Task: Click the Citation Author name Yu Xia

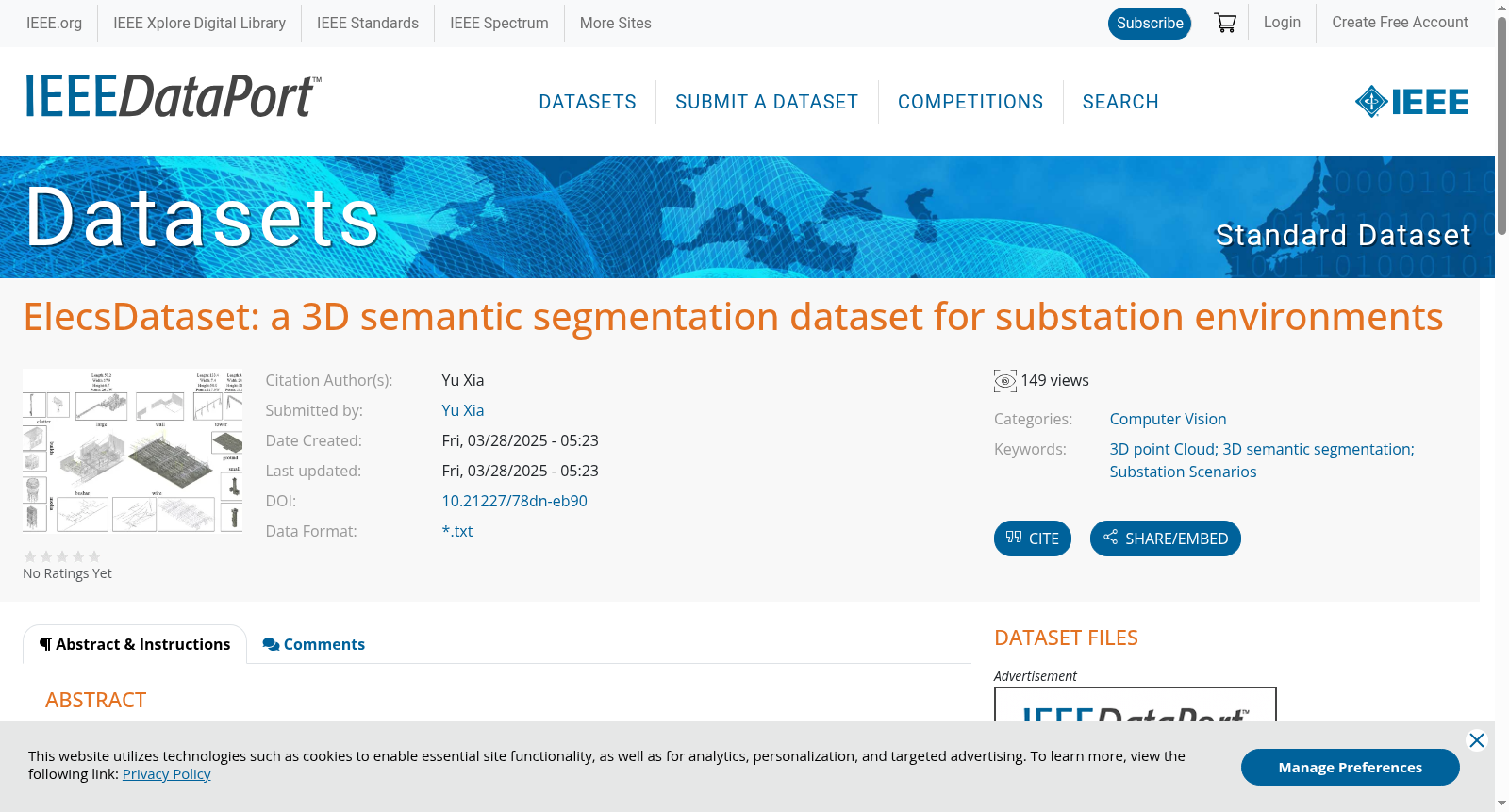Action: (463, 381)
